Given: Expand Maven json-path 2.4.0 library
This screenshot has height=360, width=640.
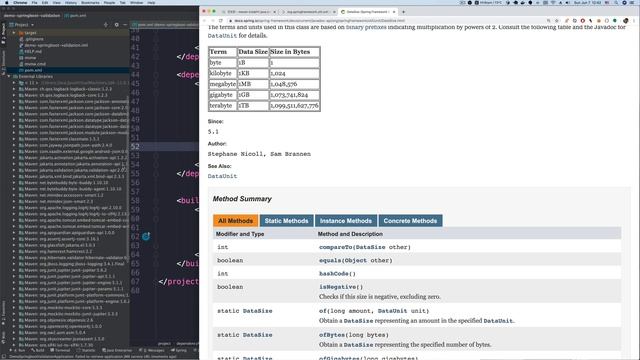Looking at the screenshot, I should tap(14, 145).
